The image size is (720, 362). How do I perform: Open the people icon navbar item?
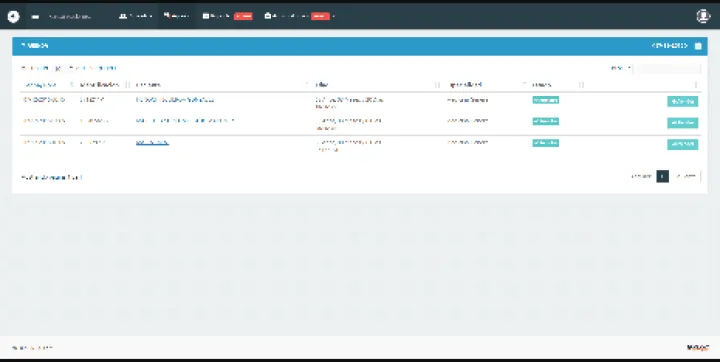pyautogui.click(x=135, y=16)
